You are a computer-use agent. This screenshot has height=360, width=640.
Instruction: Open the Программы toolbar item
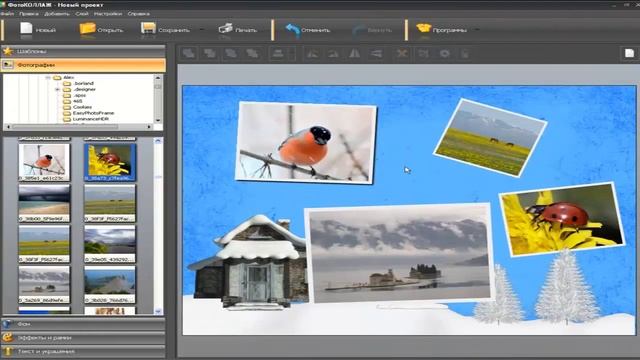click(441, 30)
